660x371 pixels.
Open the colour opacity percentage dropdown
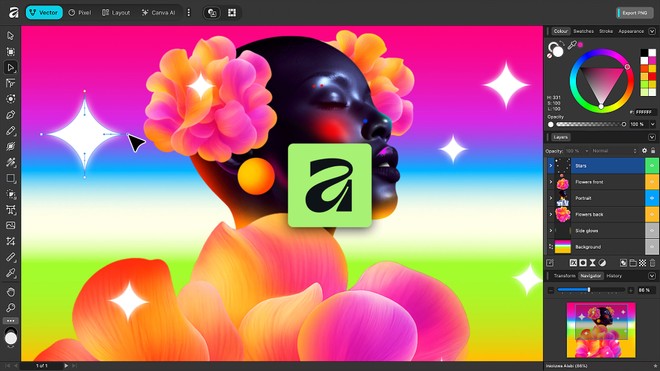652,124
